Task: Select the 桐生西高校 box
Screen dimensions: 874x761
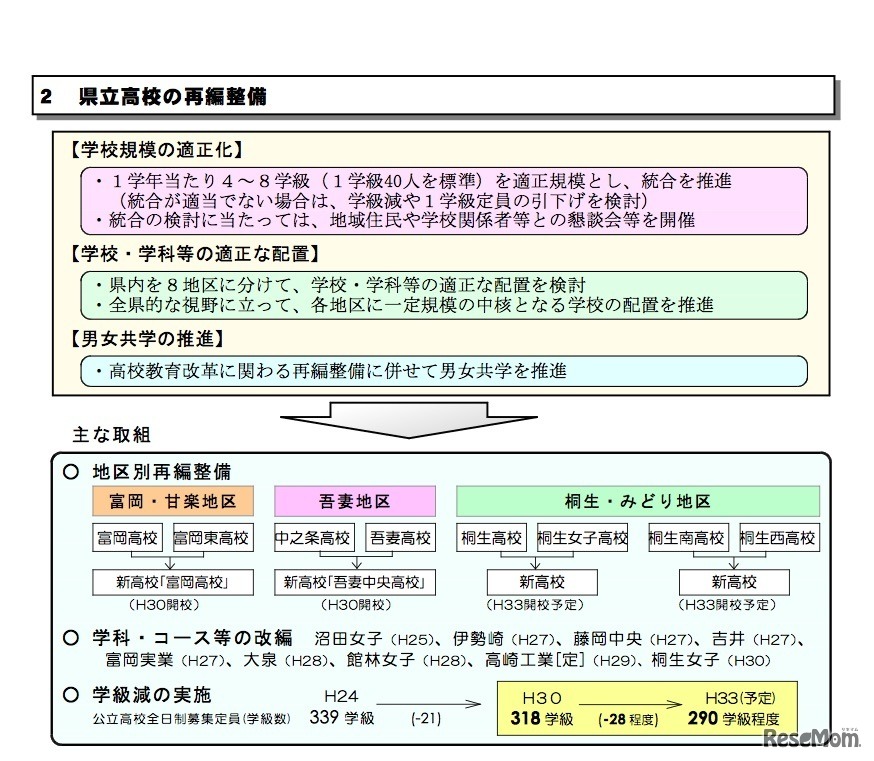Action: pos(778,537)
